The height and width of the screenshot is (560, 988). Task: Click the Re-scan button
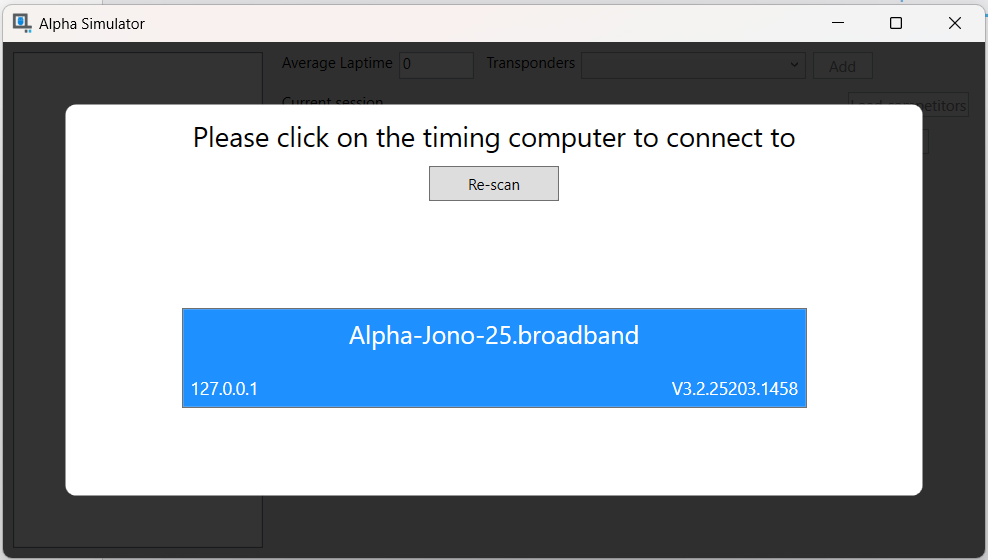(x=493, y=184)
